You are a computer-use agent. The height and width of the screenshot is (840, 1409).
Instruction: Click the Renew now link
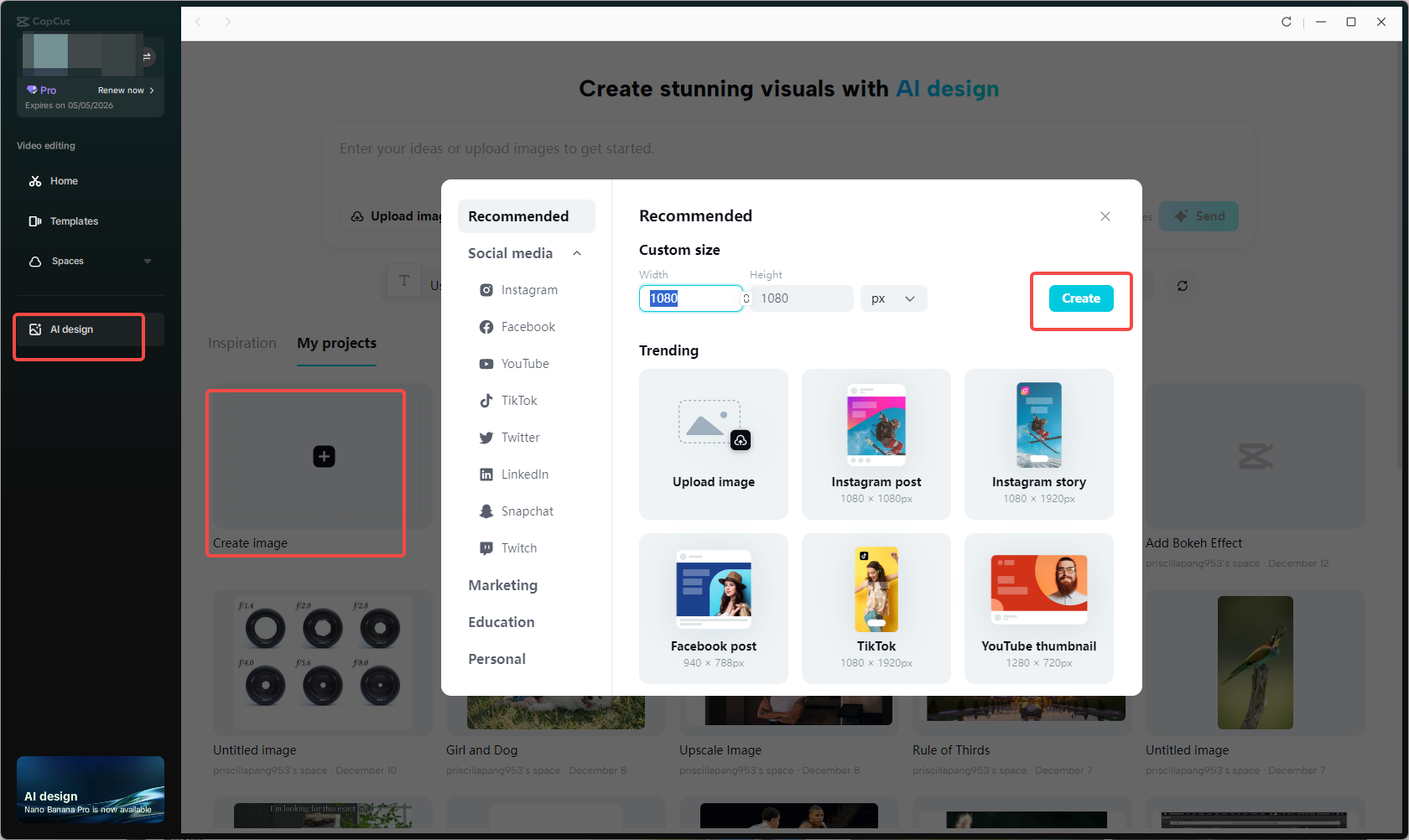121,90
